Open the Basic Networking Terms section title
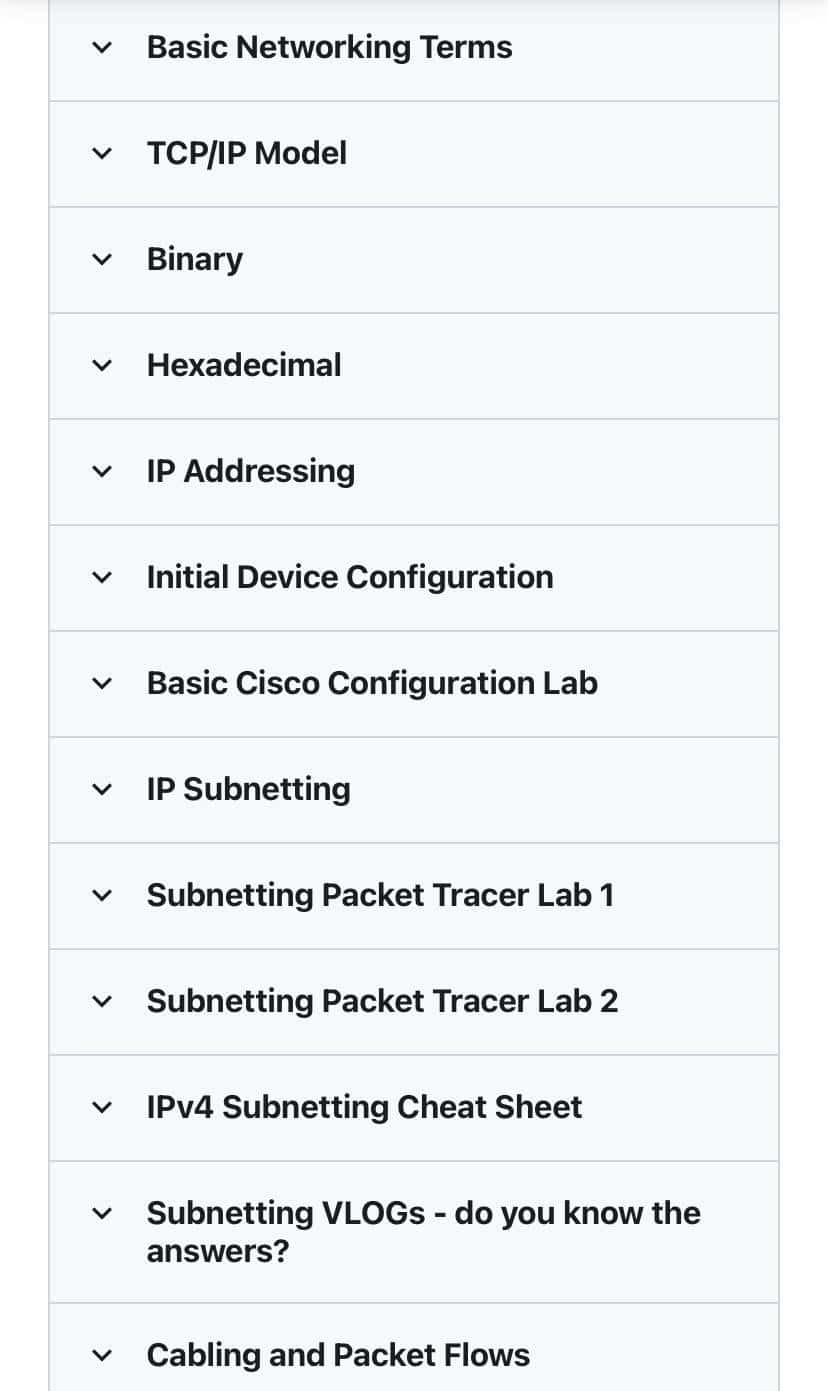The image size is (828, 1391). click(x=329, y=47)
